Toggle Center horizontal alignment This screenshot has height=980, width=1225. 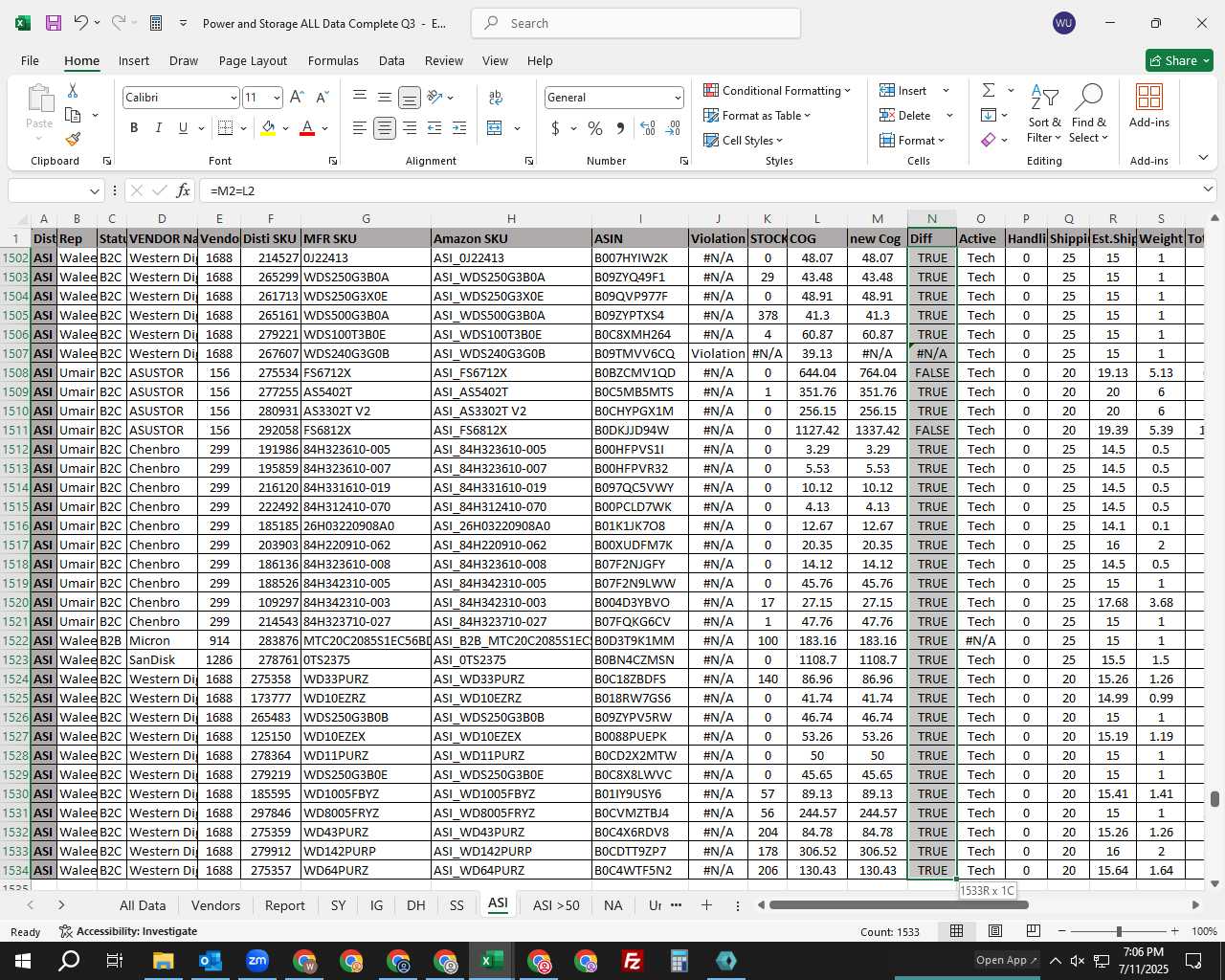(x=385, y=128)
